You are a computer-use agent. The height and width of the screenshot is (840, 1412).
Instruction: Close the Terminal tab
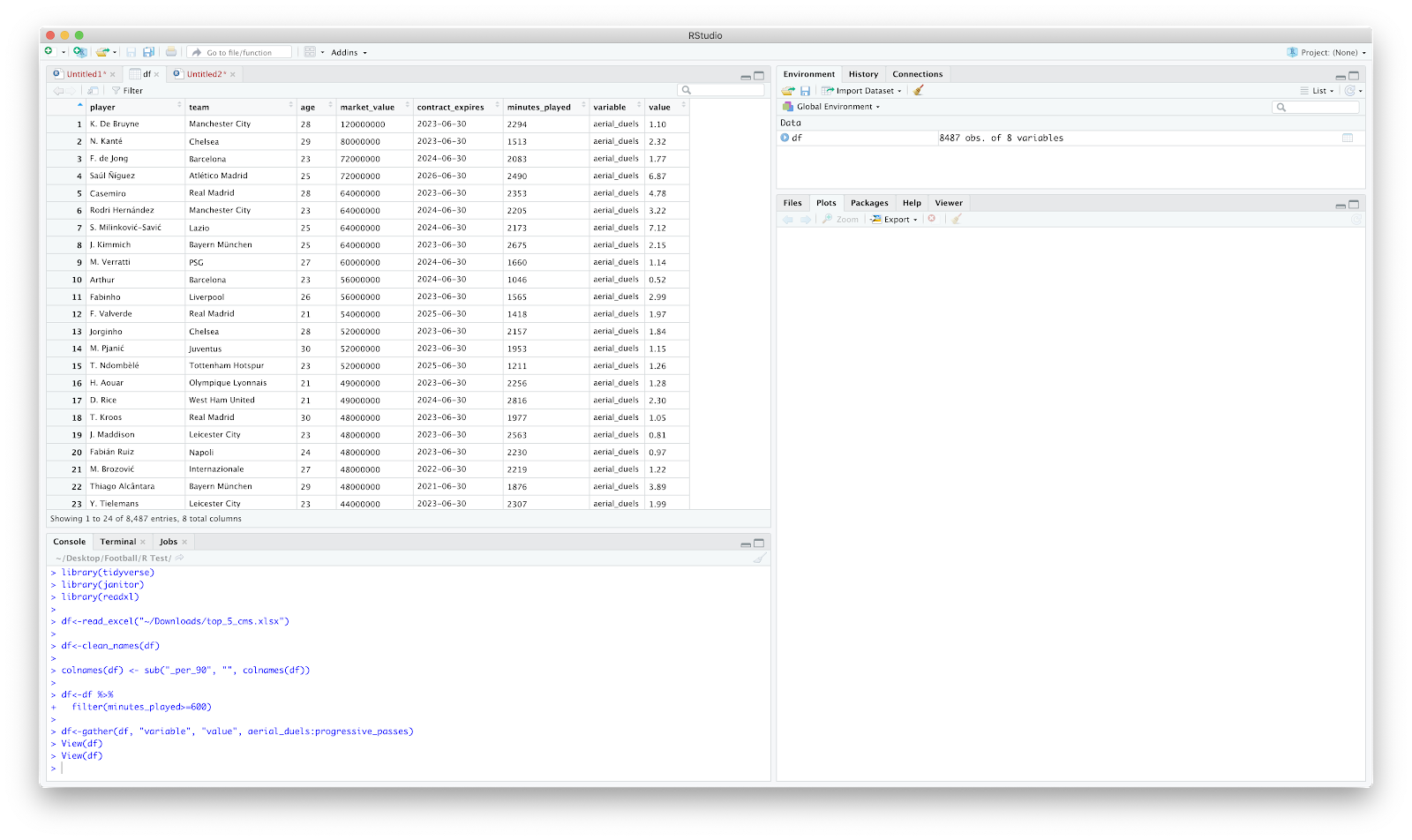tap(143, 542)
